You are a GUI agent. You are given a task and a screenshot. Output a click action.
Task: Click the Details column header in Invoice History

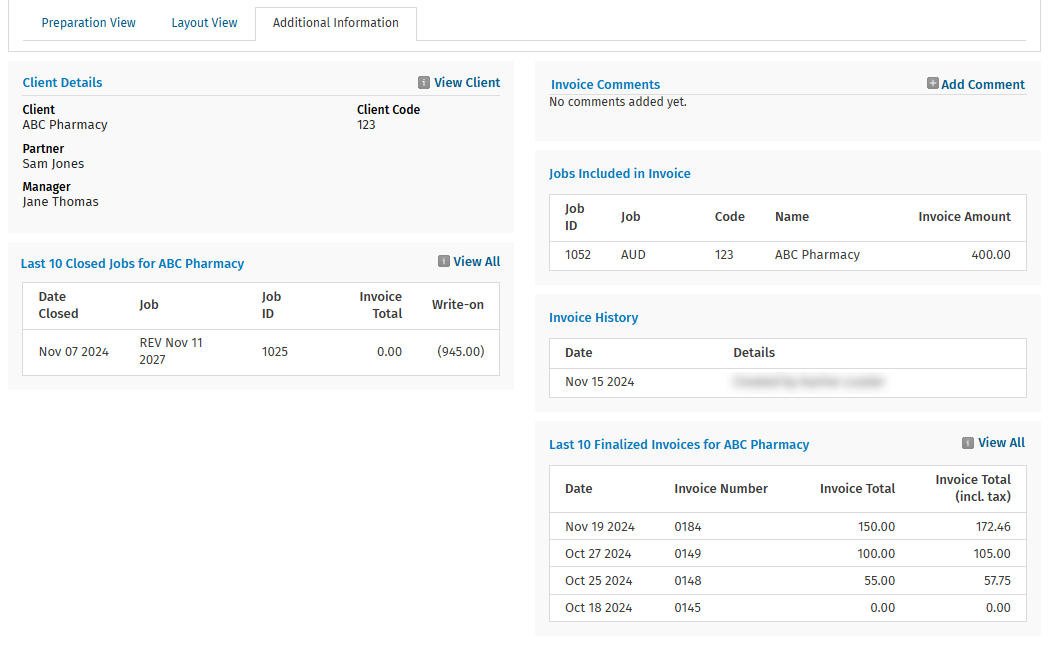754,353
